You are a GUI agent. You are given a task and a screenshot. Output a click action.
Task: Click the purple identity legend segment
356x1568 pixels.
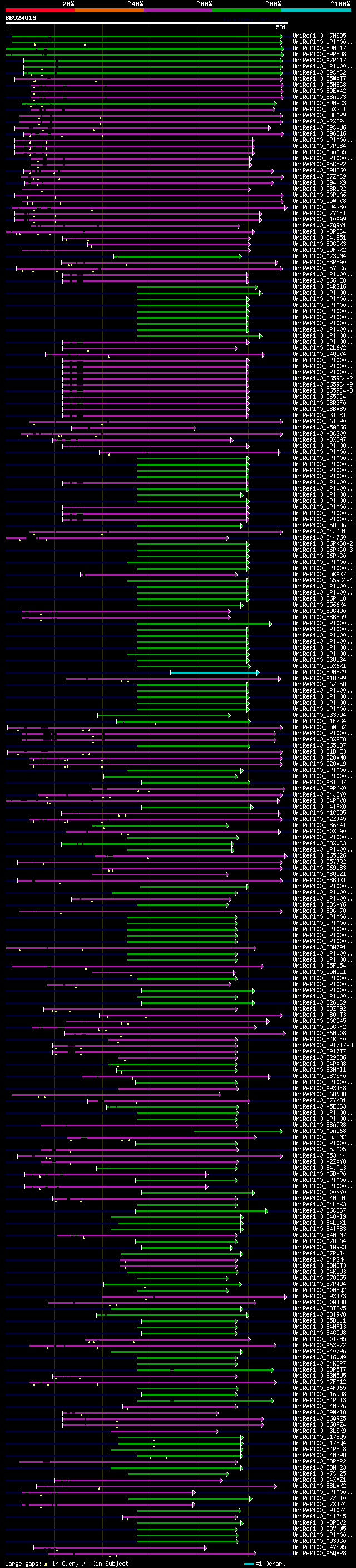tap(179, 10)
